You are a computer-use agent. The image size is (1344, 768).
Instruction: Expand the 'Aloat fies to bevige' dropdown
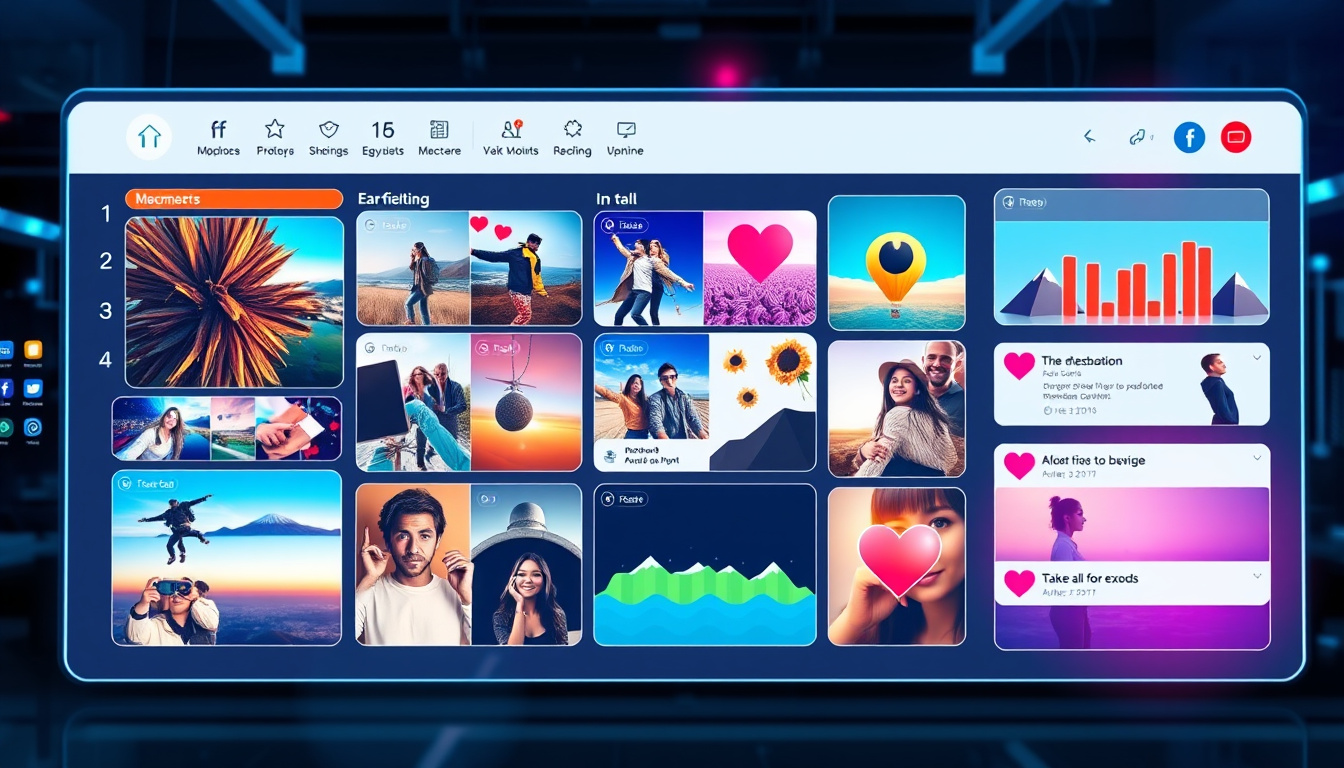[x=1256, y=458]
